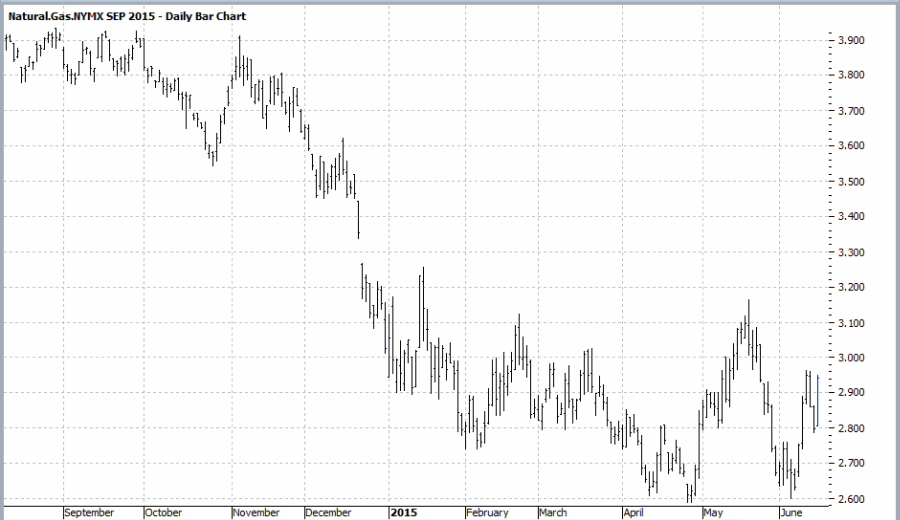Viewport: 900px width, 520px height.
Task: Click the June label on time axis
Action: tap(791, 513)
